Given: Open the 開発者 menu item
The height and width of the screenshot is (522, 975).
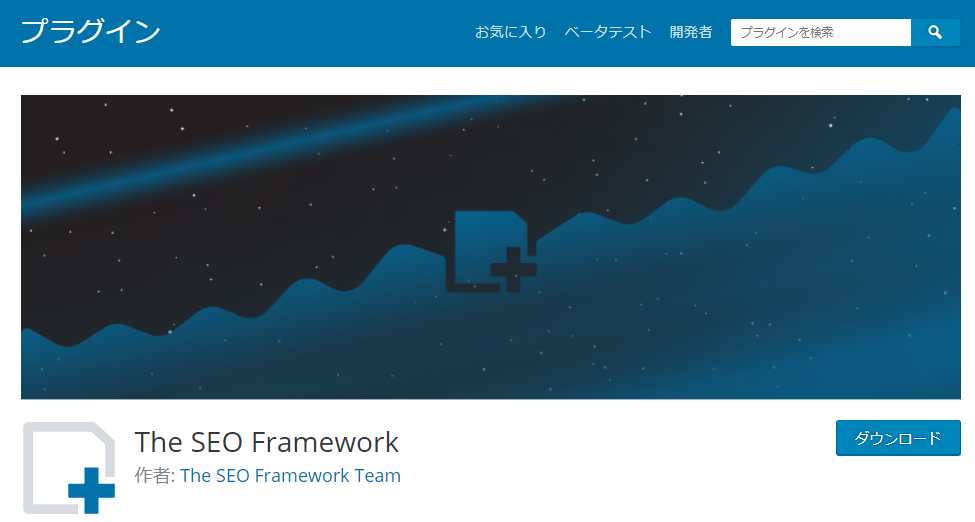Looking at the screenshot, I should pyautogui.click(x=691, y=32).
